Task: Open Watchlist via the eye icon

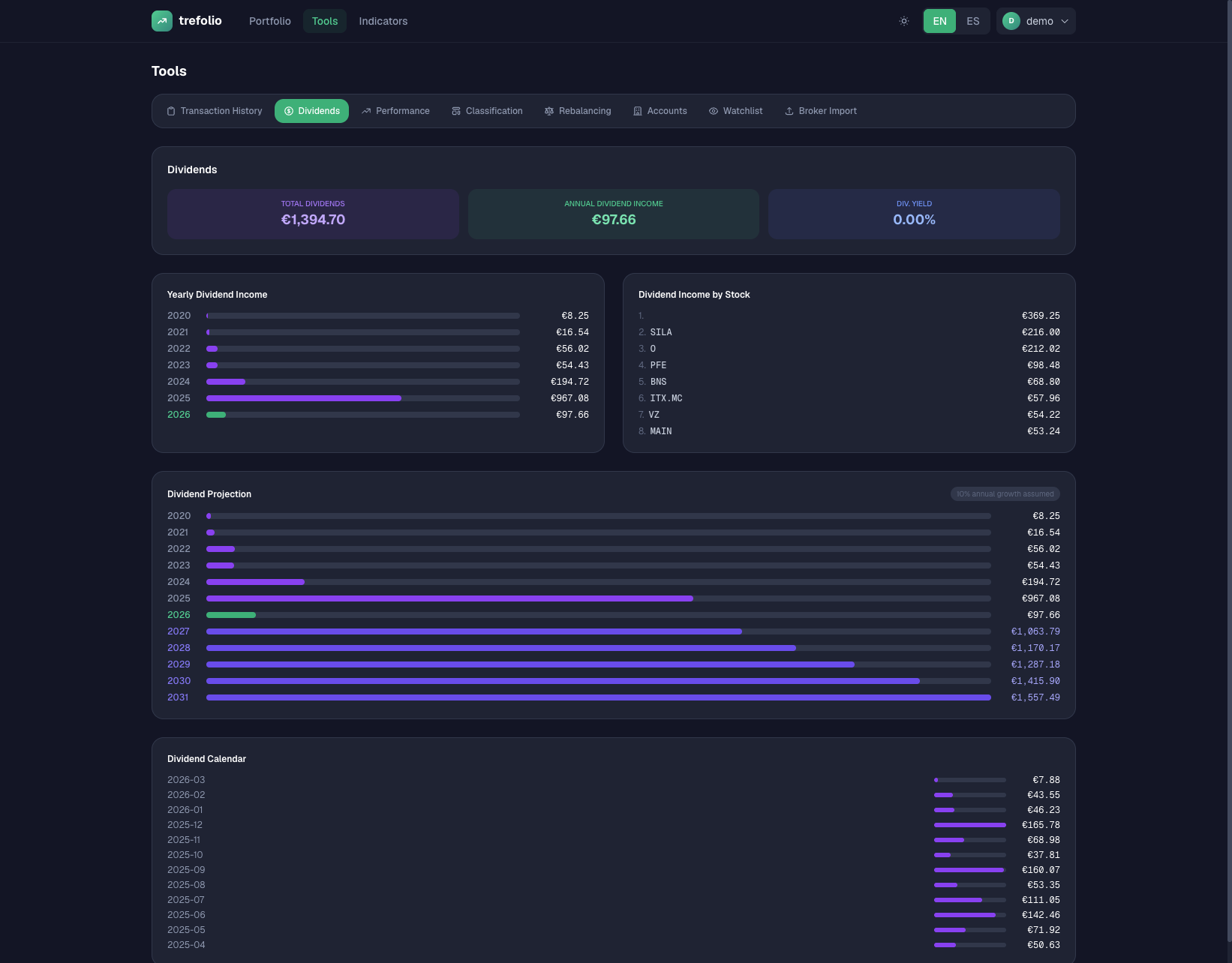Action: click(x=713, y=110)
